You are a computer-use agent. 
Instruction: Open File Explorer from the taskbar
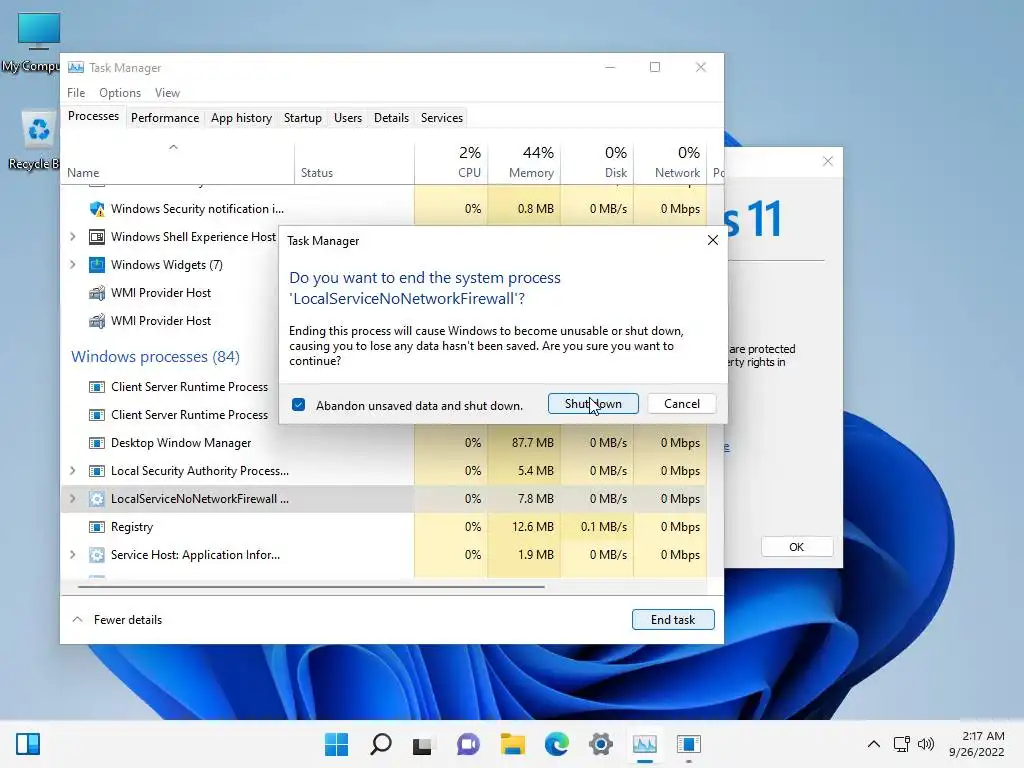[x=513, y=744]
